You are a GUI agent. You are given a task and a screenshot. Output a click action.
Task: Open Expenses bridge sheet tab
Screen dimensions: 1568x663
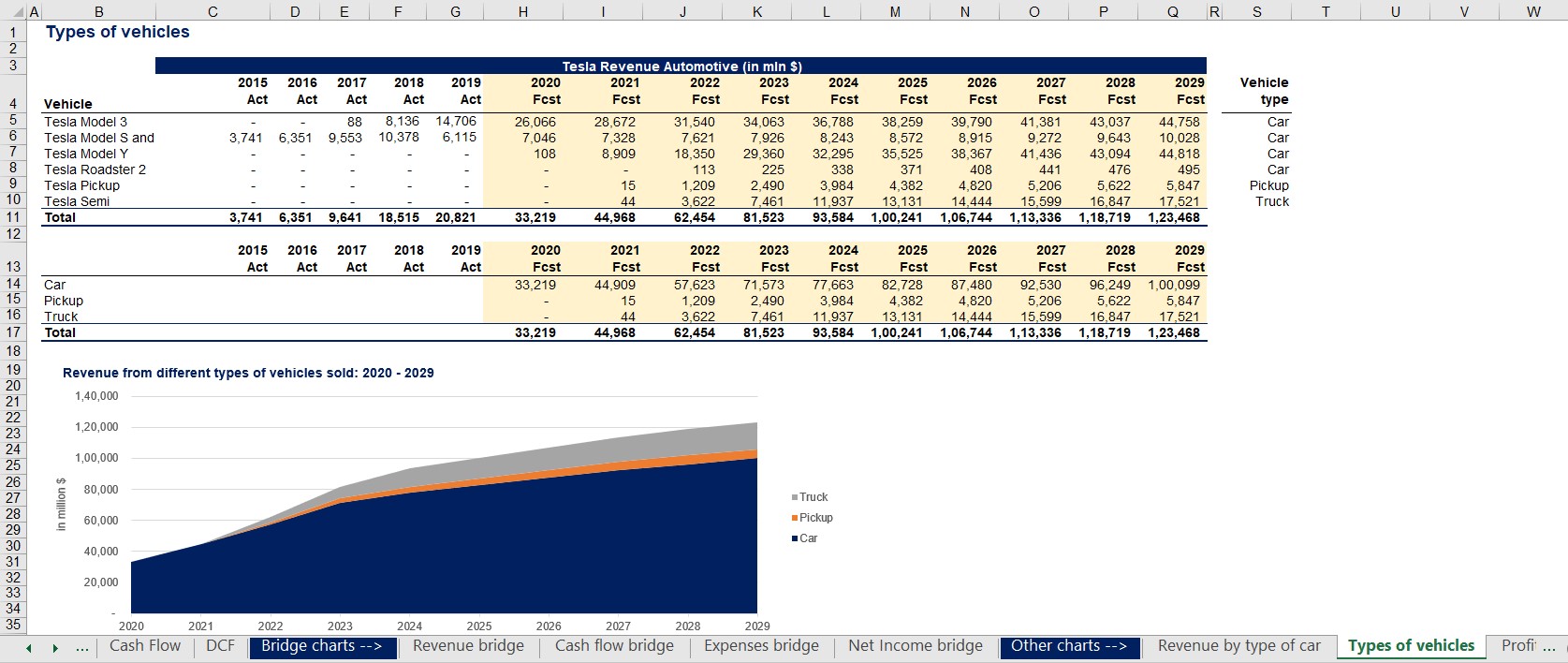pos(761,646)
